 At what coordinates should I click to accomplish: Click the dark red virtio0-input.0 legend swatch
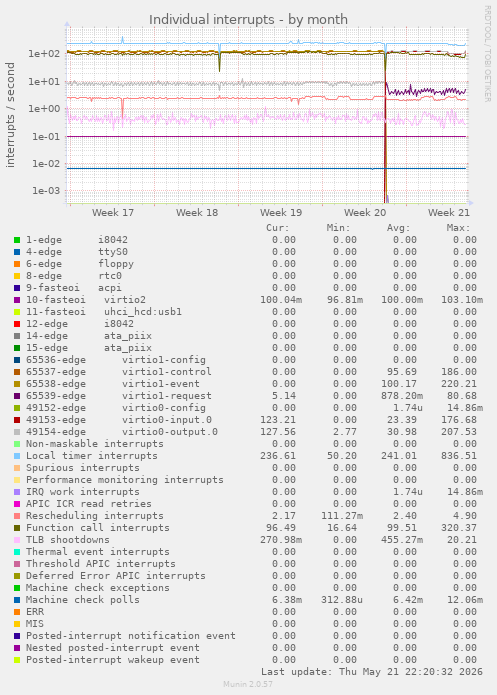pyautogui.click(x=17, y=420)
